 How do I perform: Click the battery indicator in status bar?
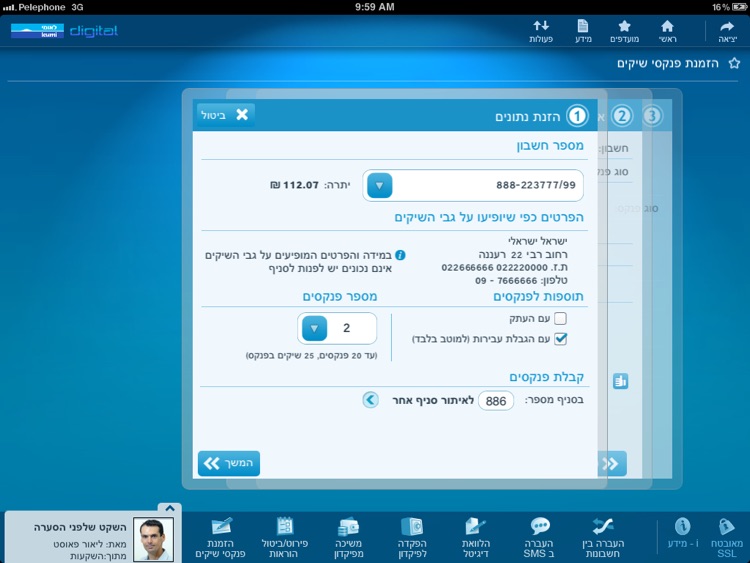739,7
